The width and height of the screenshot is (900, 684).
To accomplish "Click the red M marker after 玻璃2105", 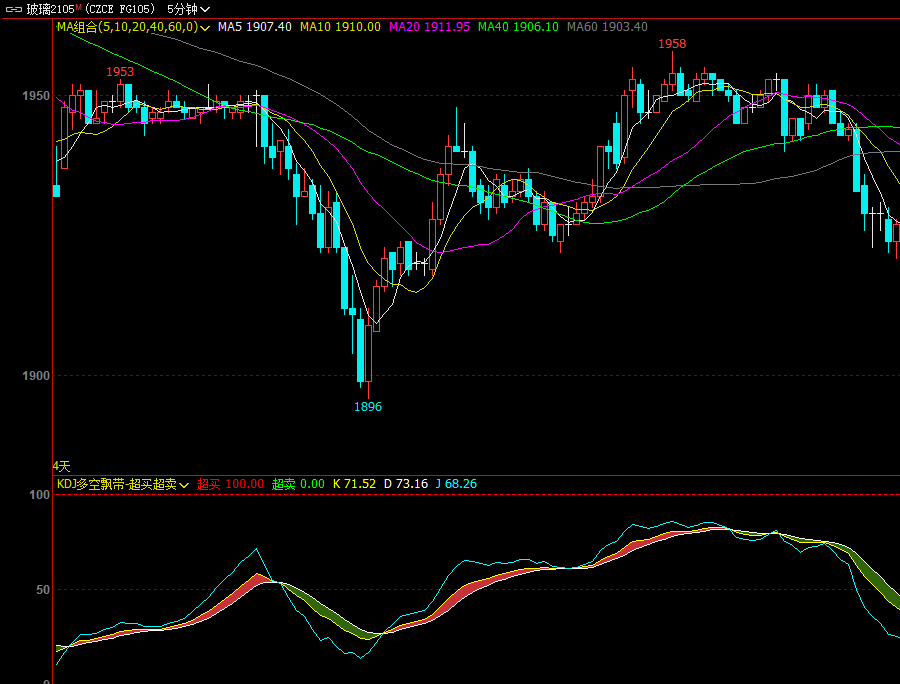I will [x=78, y=8].
